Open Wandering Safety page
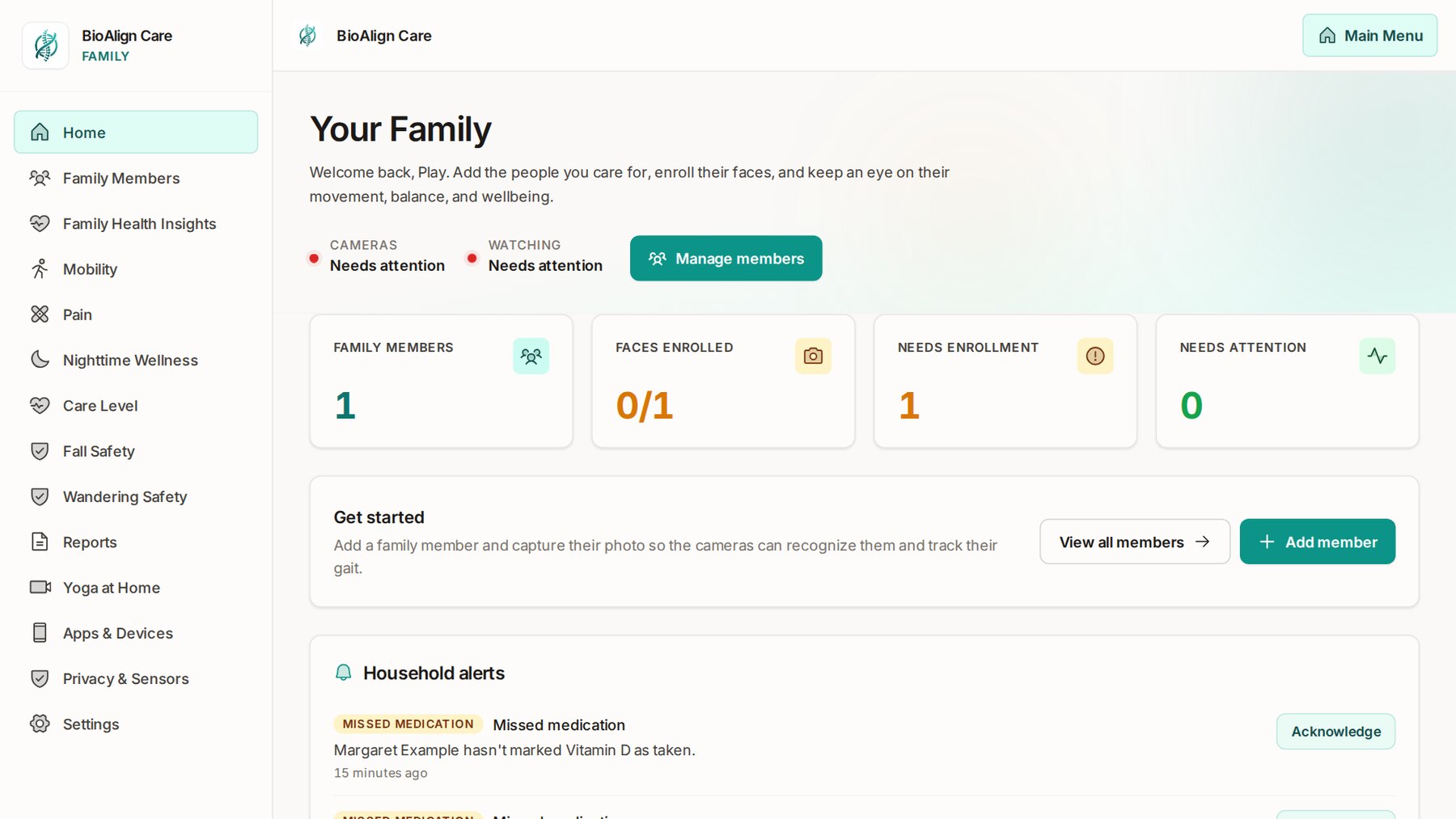Image resolution: width=1456 pixels, height=819 pixels. [x=136, y=496]
